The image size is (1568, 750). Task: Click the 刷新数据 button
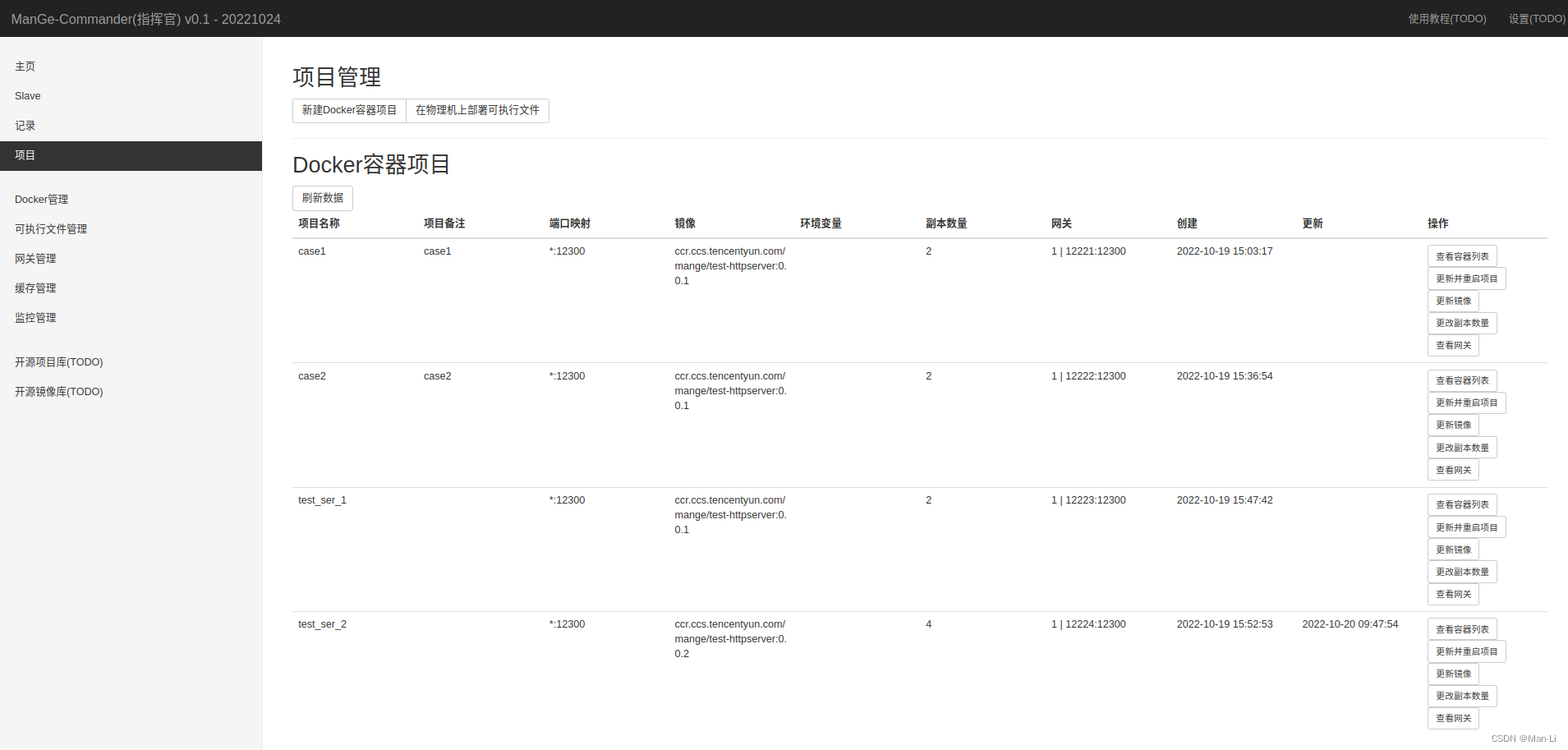pyautogui.click(x=323, y=198)
